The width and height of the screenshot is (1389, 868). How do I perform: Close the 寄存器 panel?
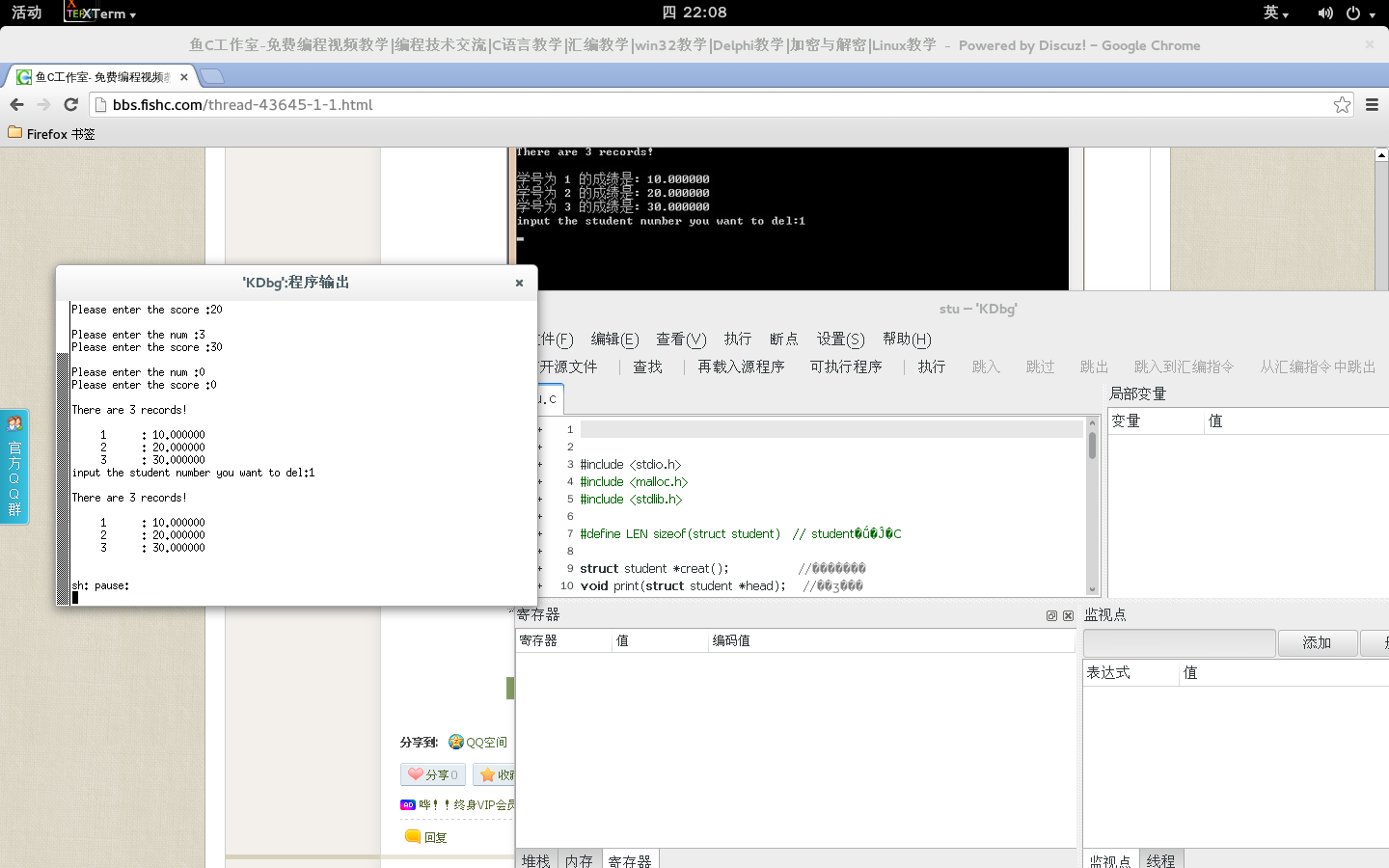pos(1068,615)
